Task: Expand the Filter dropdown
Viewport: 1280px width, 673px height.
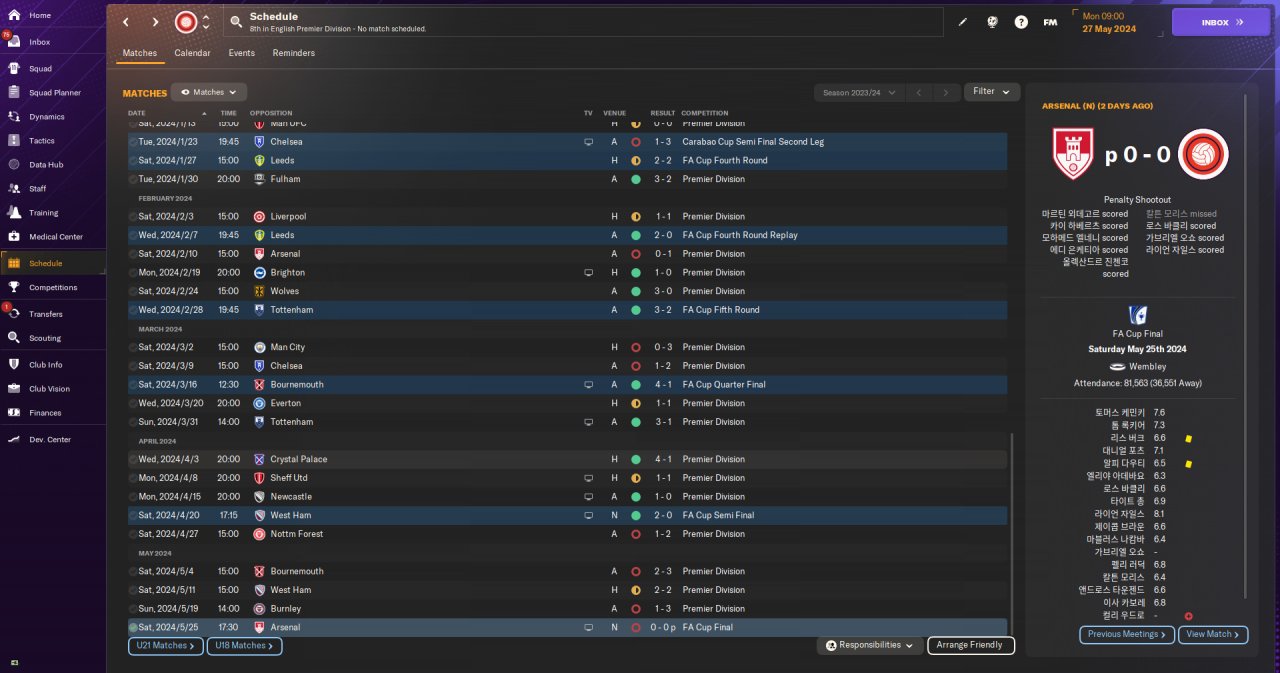Action: click(x=992, y=92)
